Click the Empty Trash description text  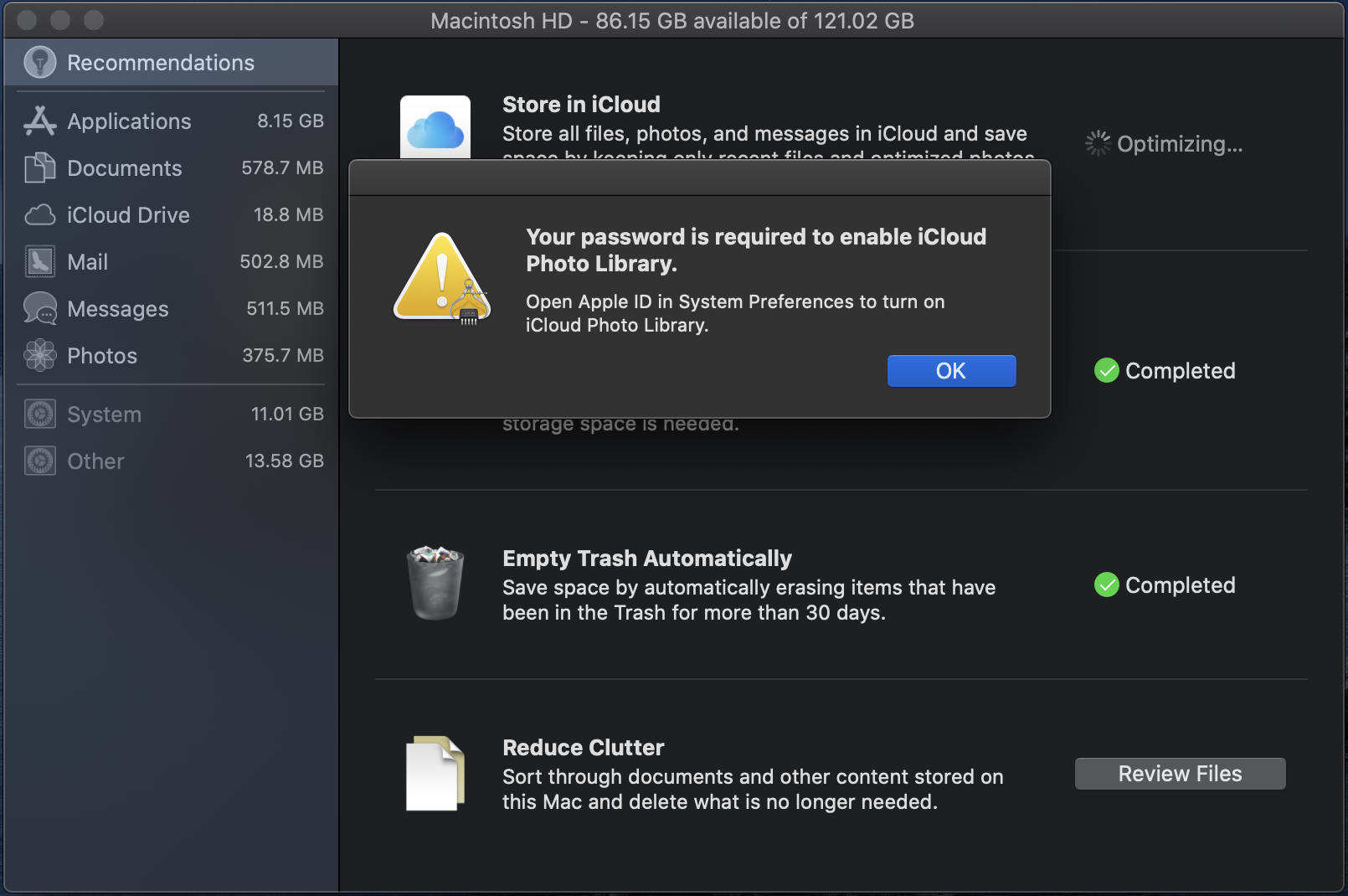(749, 600)
